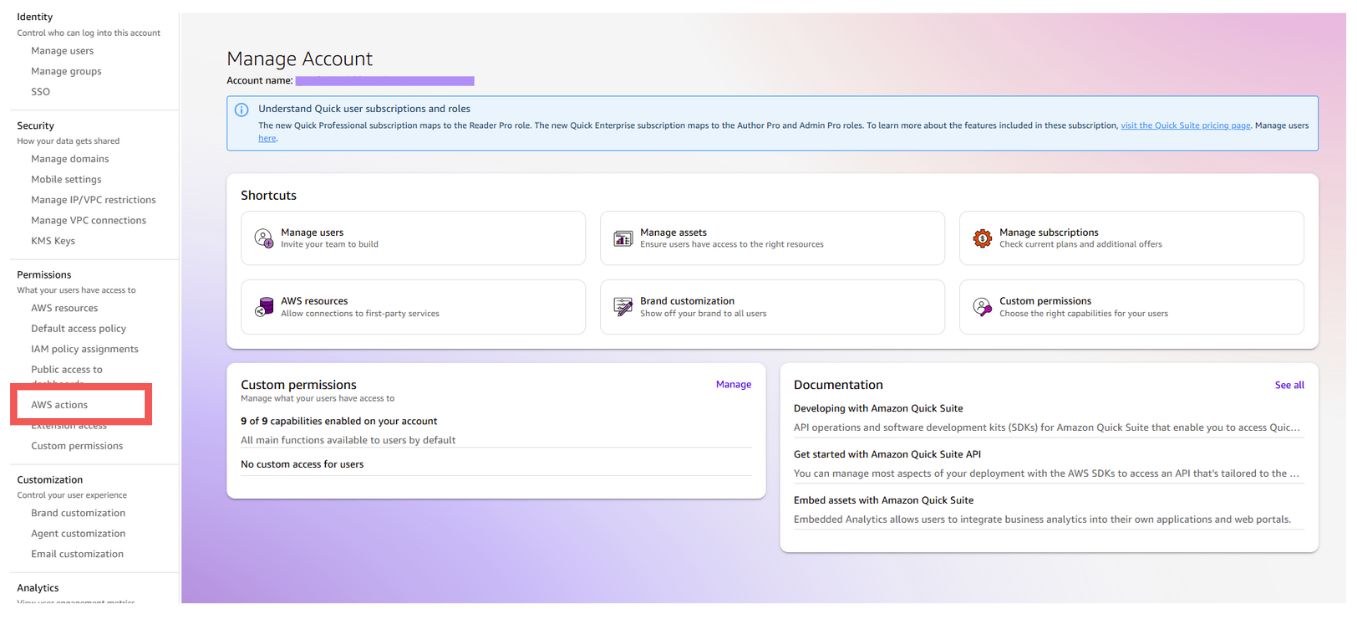
Task: Open Default access policy
Action: tap(79, 328)
